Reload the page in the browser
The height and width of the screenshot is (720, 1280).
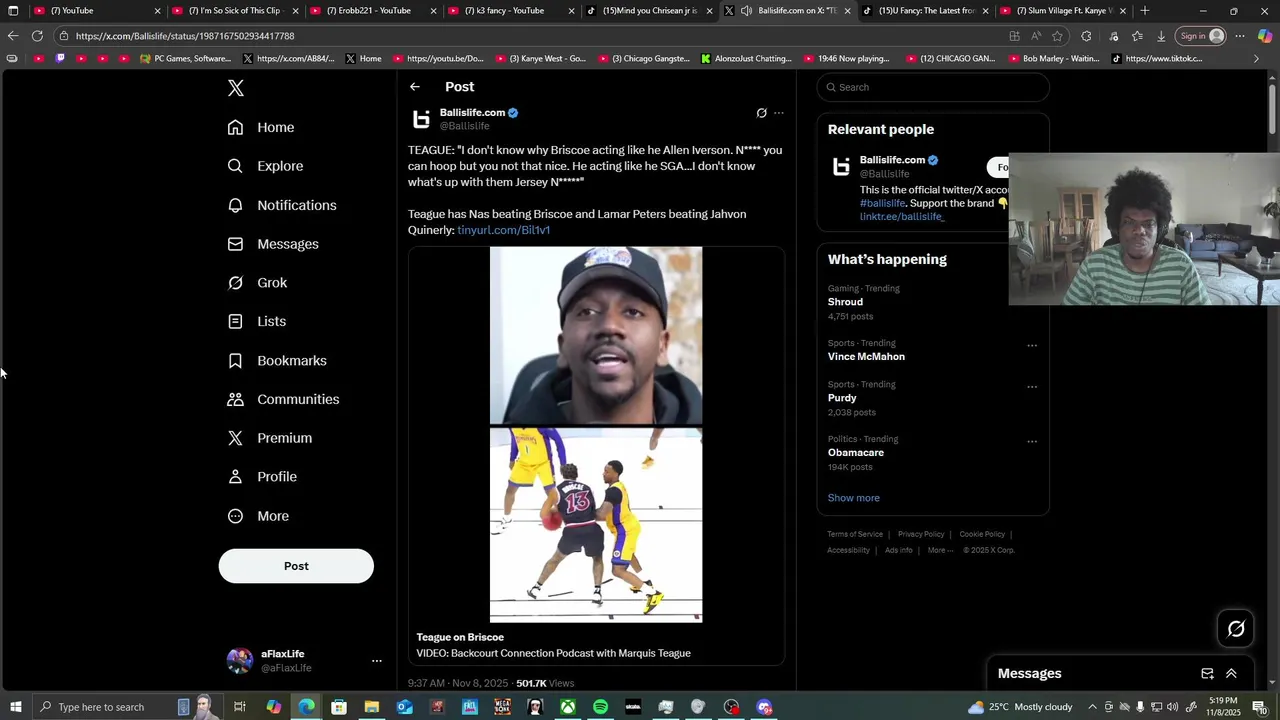(x=37, y=36)
